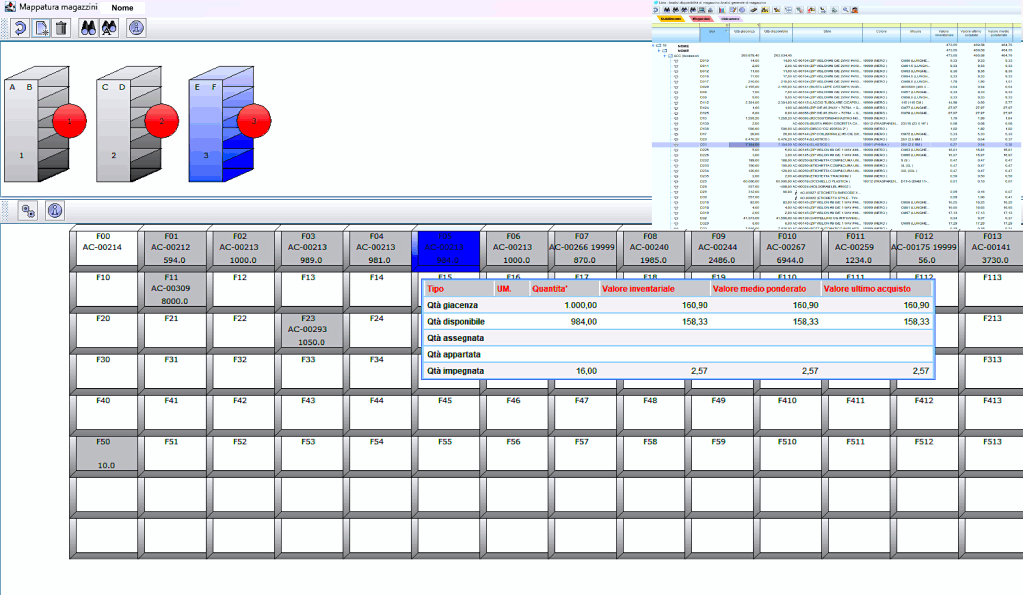Click the new document toolbar icon
Image resolution: width=1023 pixels, height=595 pixels.
pyautogui.click(x=41, y=28)
